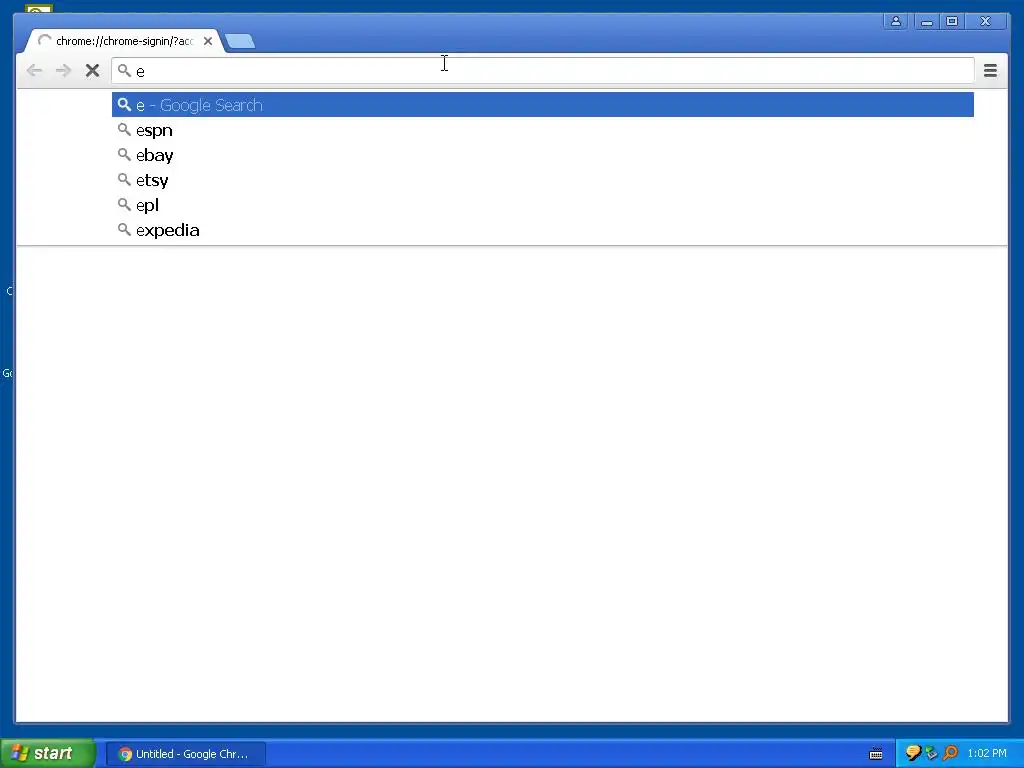Maximize the Chrome window
Viewport: 1024px width, 768px height.
tap(952, 22)
